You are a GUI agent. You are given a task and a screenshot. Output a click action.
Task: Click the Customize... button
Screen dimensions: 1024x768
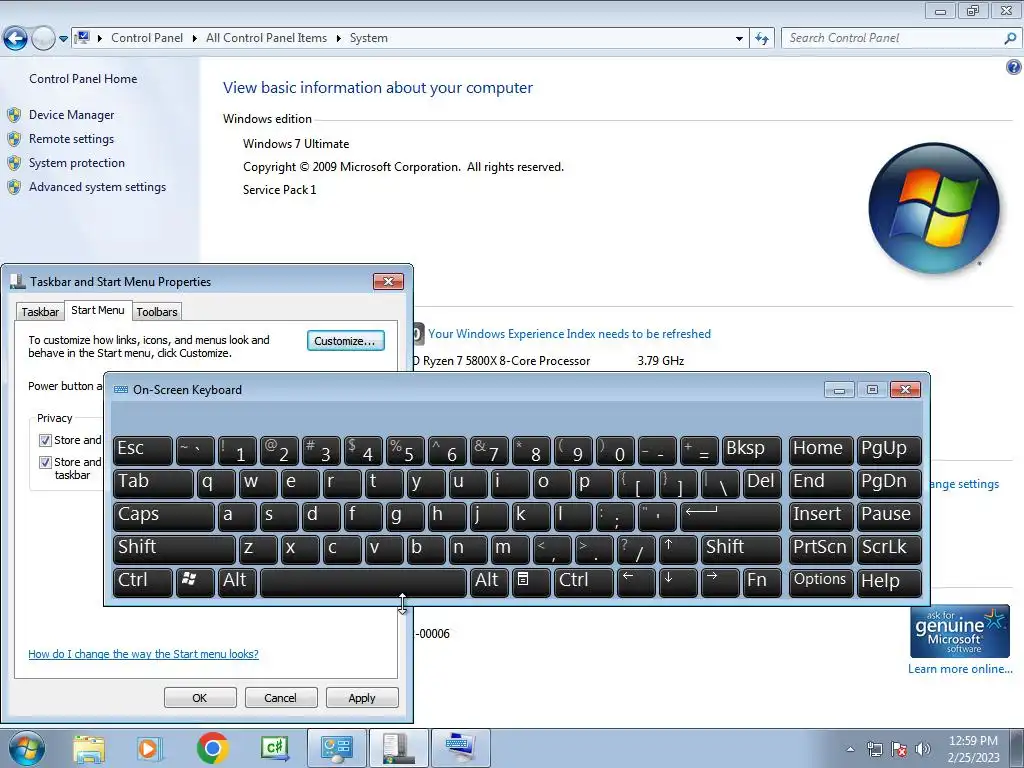(345, 341)
